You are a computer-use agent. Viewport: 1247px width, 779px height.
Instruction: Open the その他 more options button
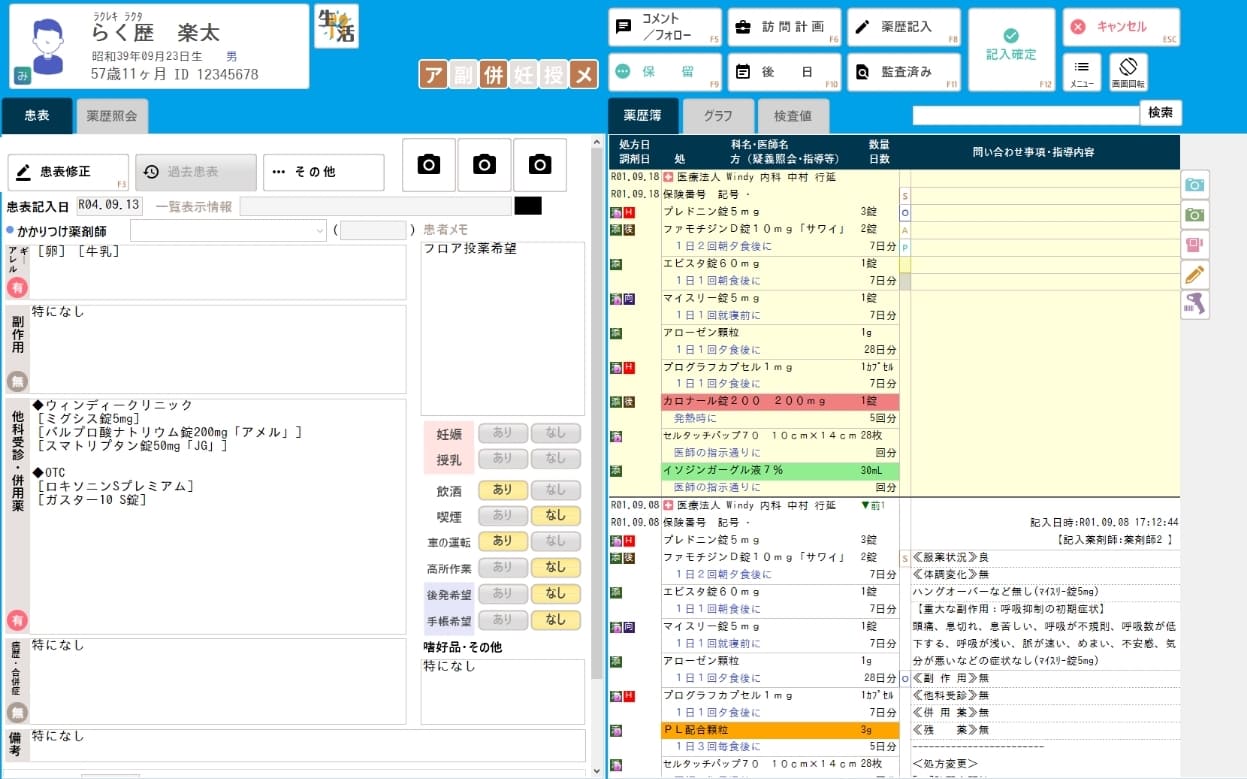(x=323, y=172)
